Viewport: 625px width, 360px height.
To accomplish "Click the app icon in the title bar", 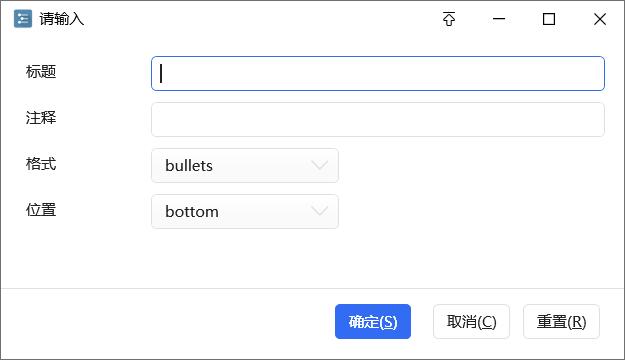I will (23, 19).
